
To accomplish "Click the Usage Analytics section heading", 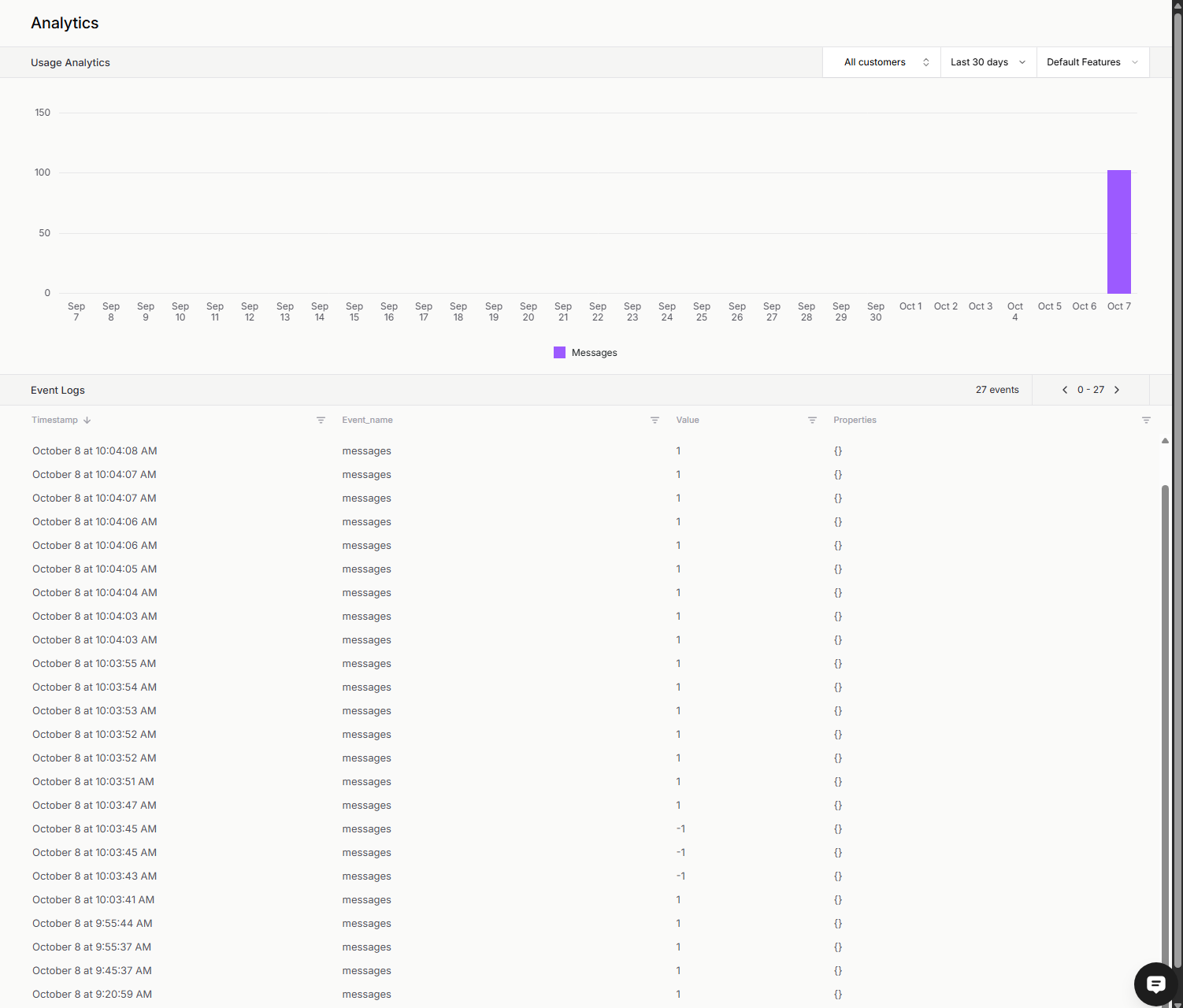I will pos(70,63).
